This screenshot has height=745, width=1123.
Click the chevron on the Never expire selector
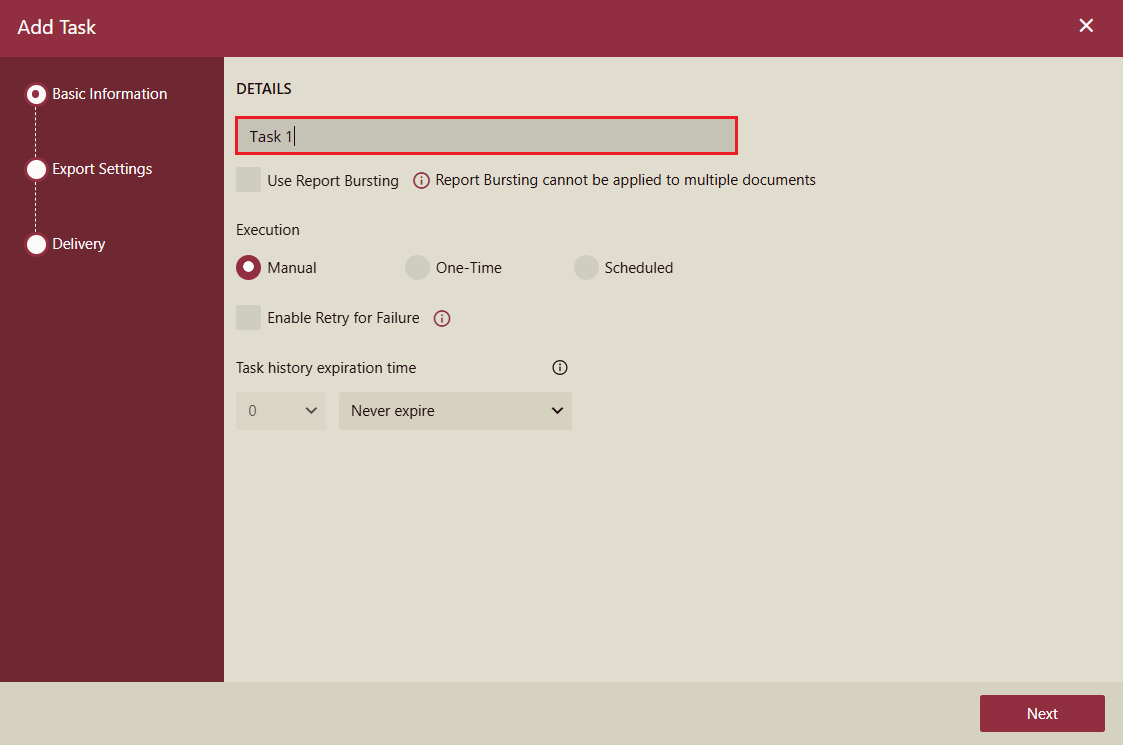[x=557, y=410]
